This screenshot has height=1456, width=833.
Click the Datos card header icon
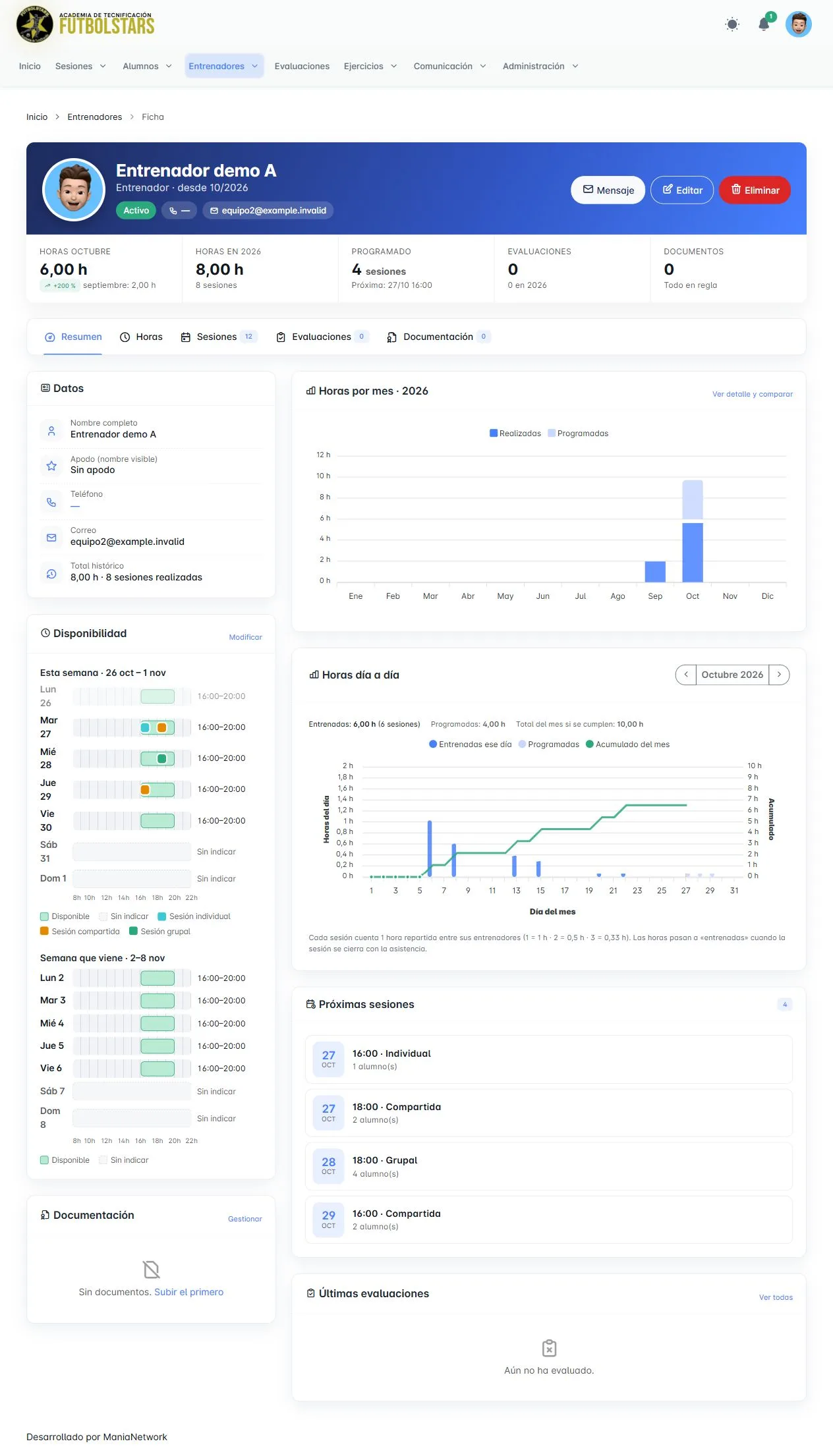45,388
